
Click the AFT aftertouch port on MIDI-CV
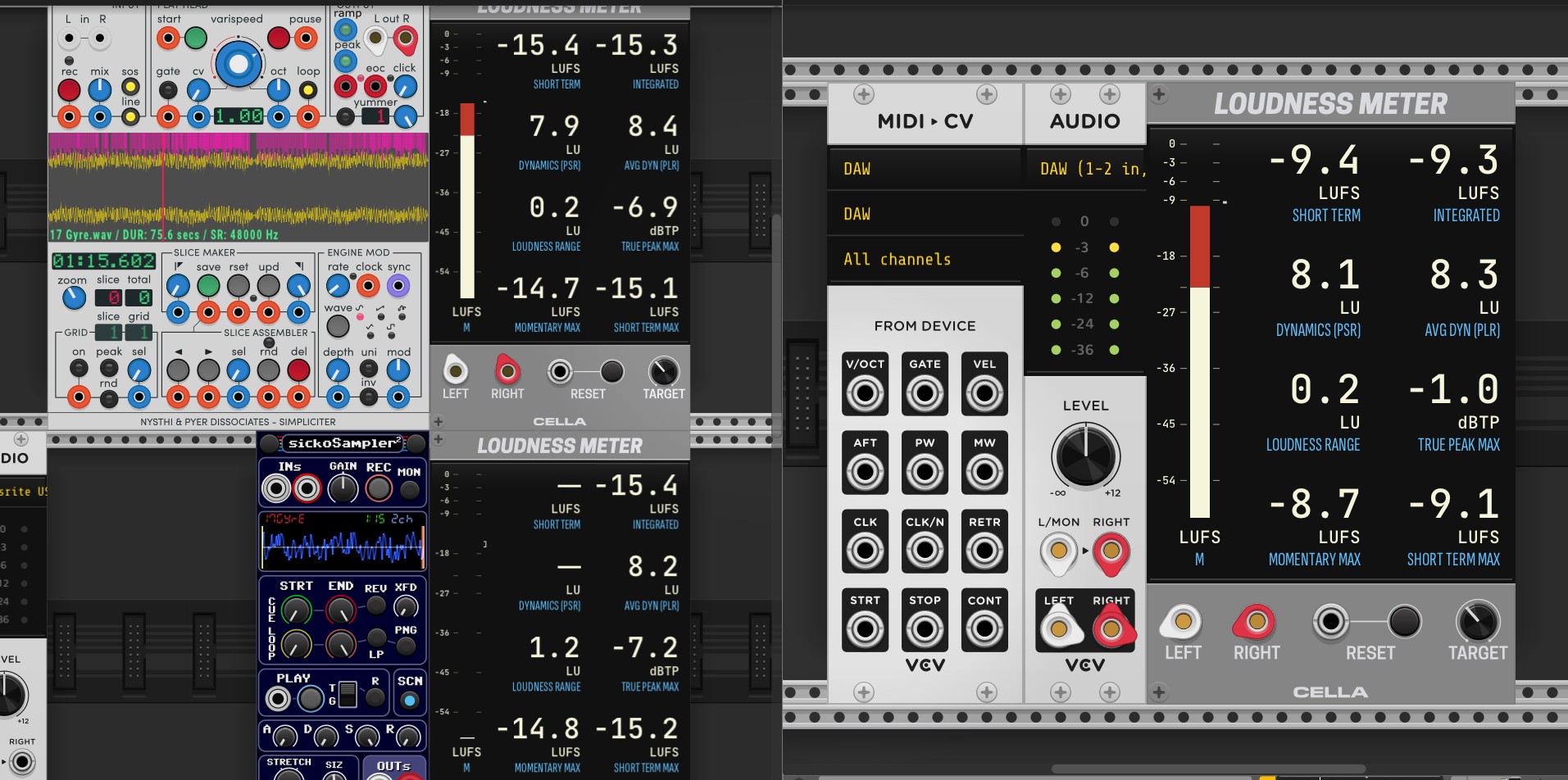[865, 473]
